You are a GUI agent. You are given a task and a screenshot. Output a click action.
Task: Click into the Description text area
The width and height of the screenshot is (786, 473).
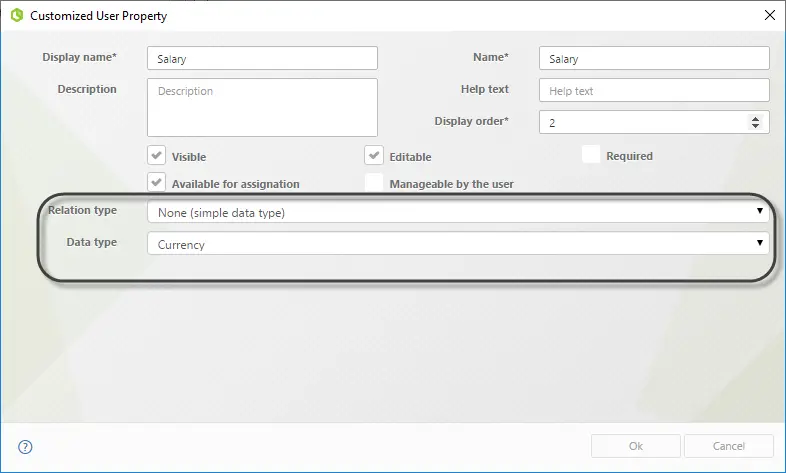pos(262,107)
